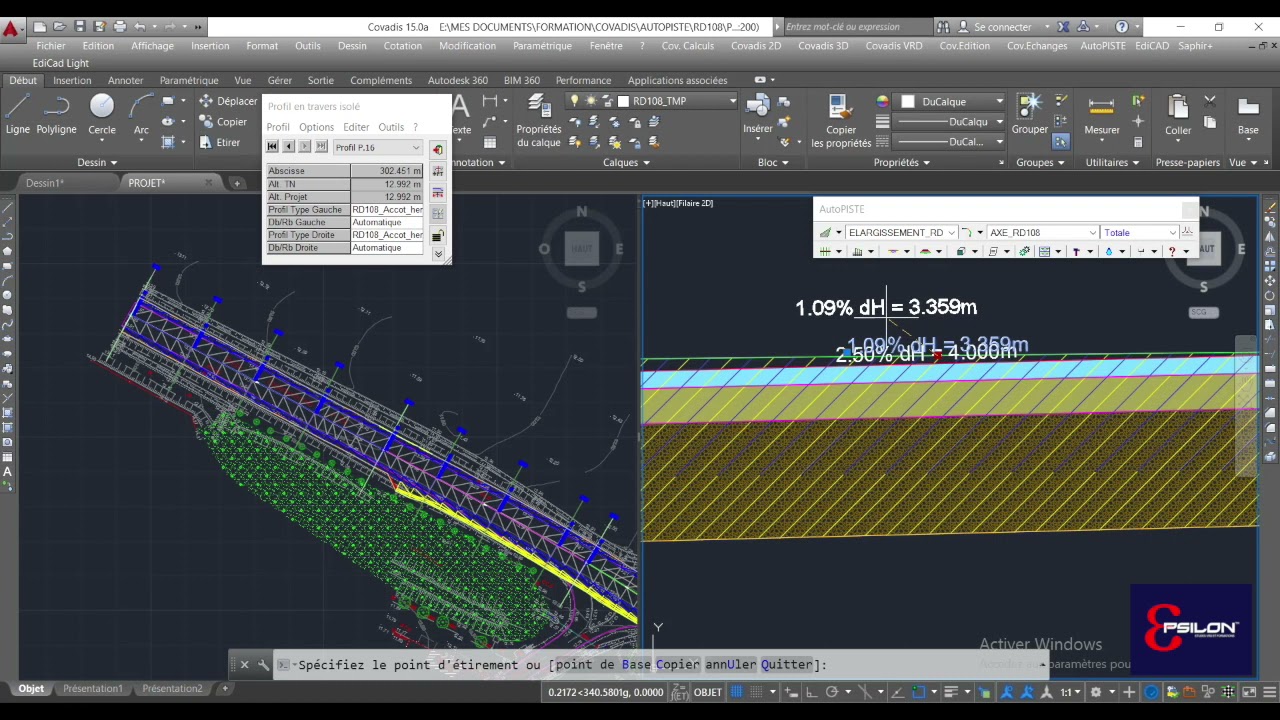1280x720 pixels.
Task: Switch to the Paramétrique ribbon tab
Action: click(189, 80)
